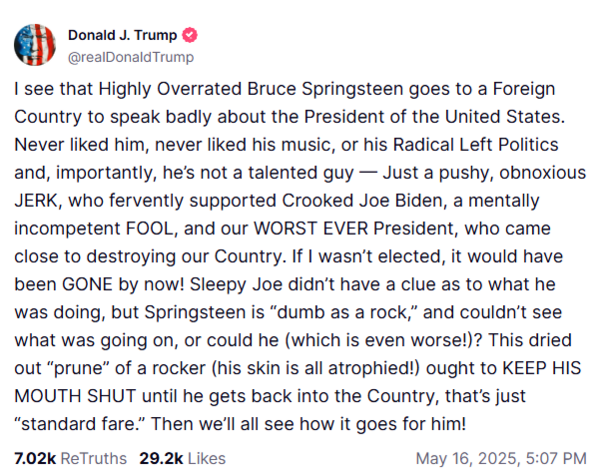The height and width of the screenshot is (472, 600).
Task: Open the flag-themed profile avatar
Action: (35, 45)
